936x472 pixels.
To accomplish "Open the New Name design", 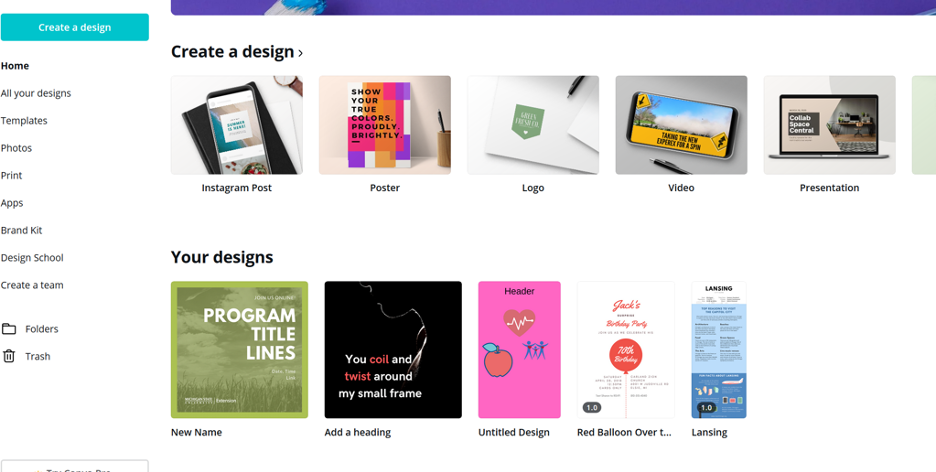I will (x=239, y=349).
